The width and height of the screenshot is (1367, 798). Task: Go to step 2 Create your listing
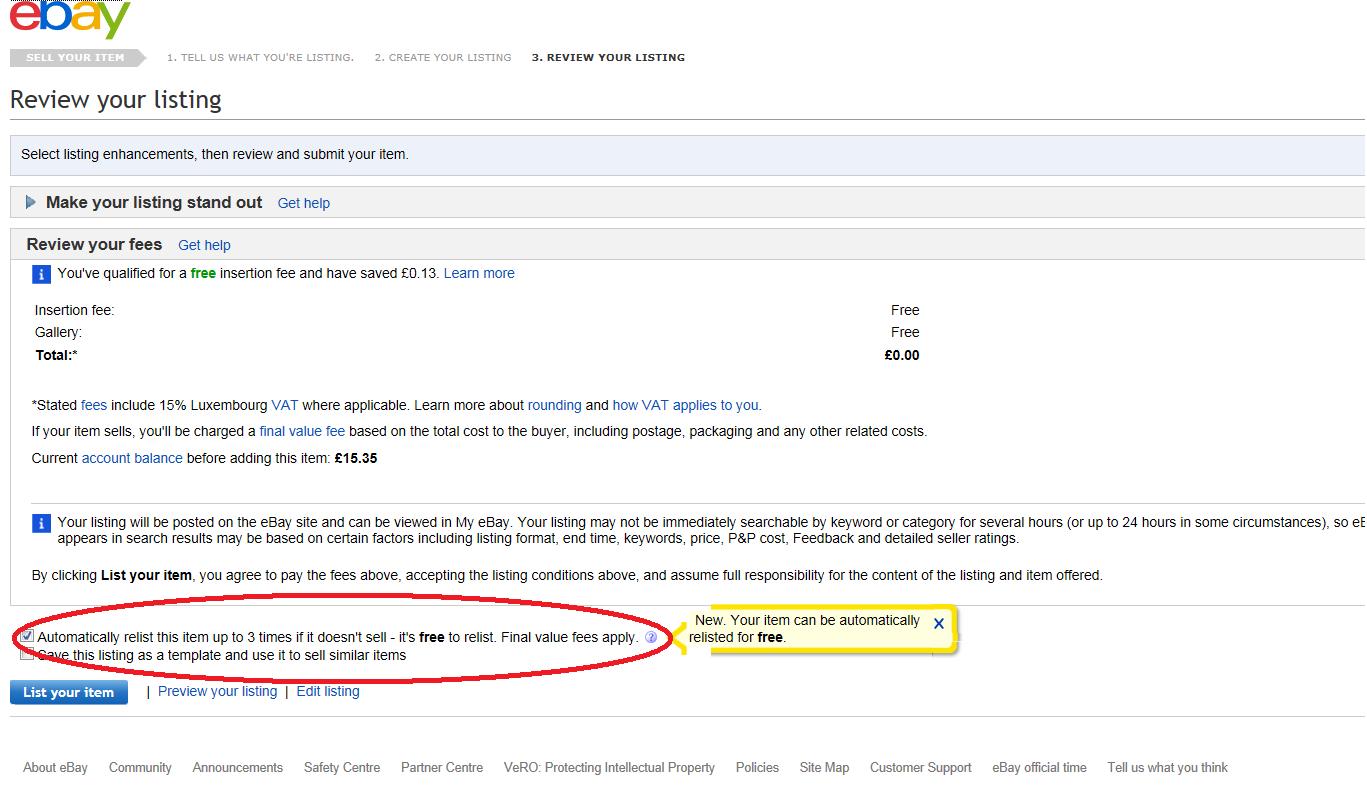click(442, 57)
